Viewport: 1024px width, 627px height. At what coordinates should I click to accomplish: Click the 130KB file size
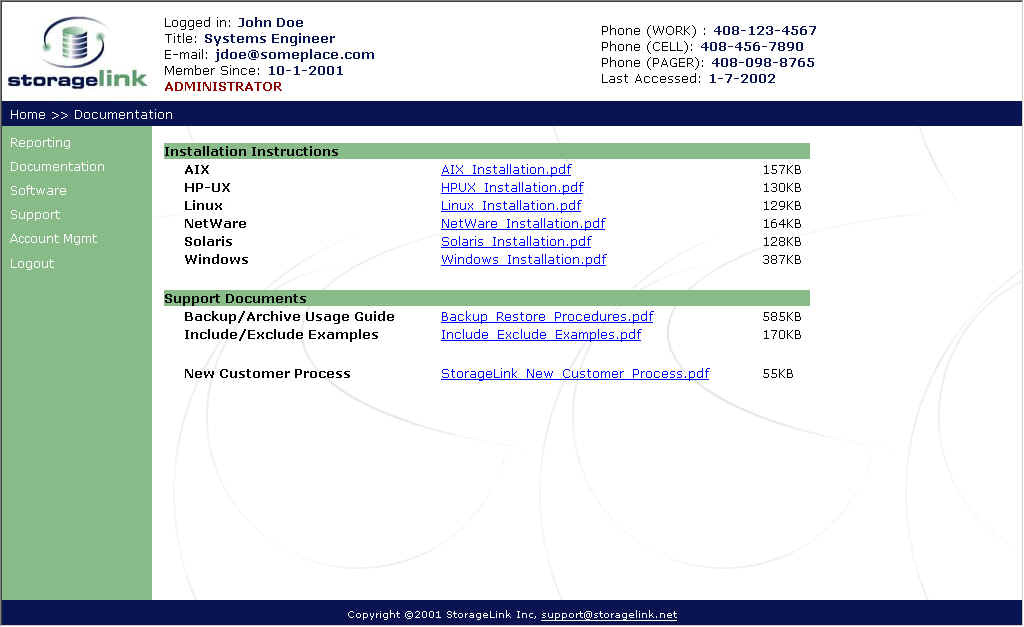click(782, 187)
